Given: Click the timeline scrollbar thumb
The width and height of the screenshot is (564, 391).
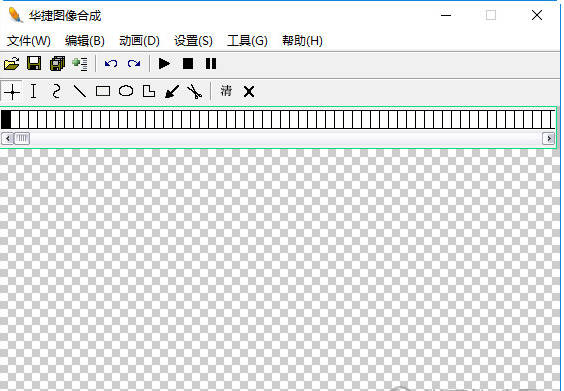Looking at the screenshot, I should 22,138.
